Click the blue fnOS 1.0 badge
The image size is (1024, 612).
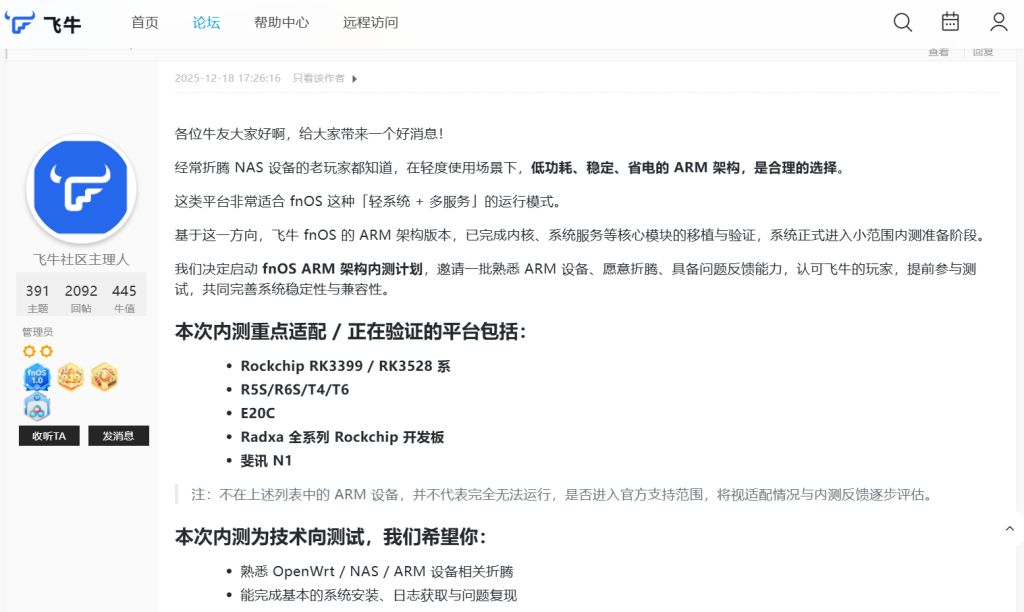tap(37, 378)
